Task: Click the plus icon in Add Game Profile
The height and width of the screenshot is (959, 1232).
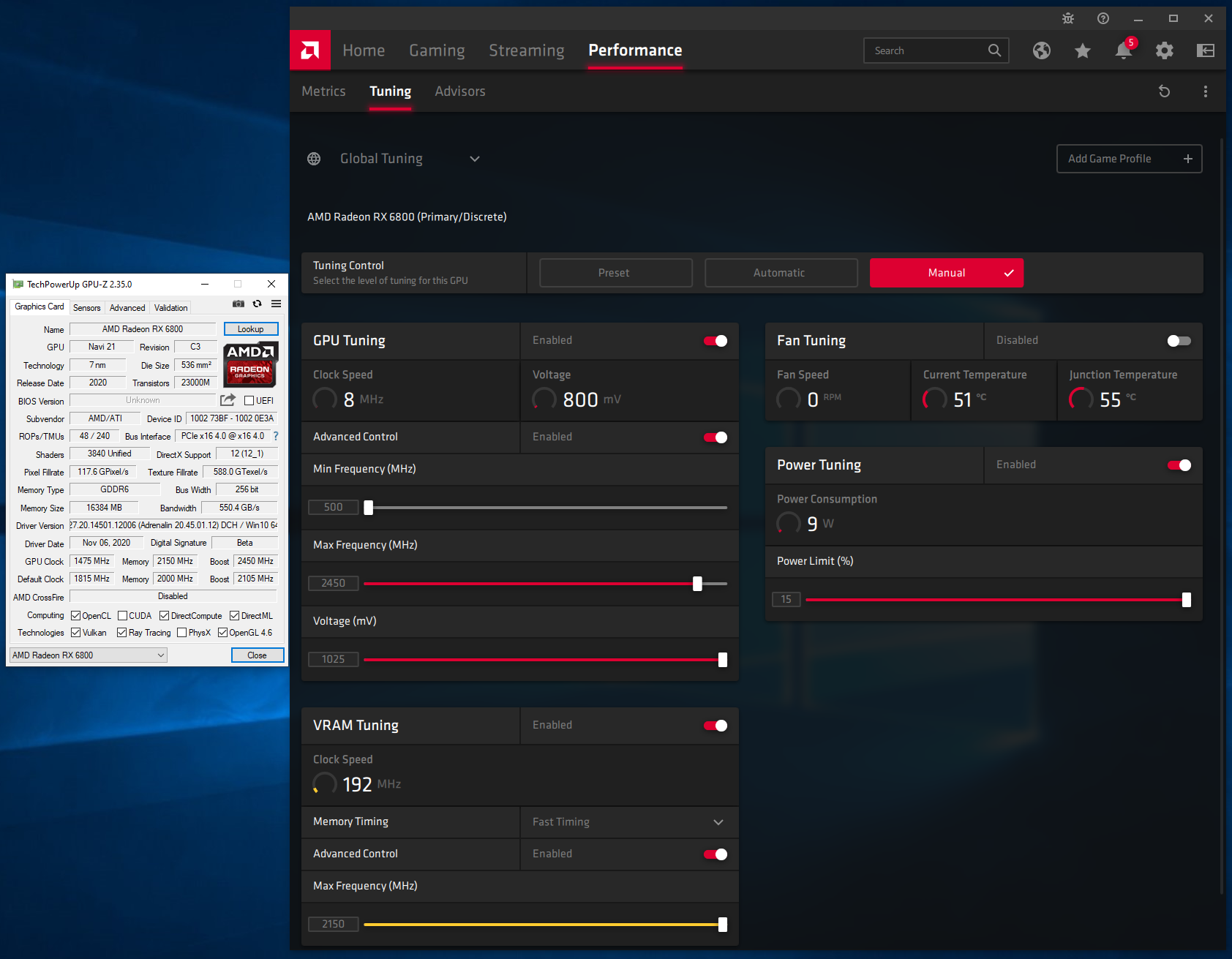Action: [x=1188, y=159]
